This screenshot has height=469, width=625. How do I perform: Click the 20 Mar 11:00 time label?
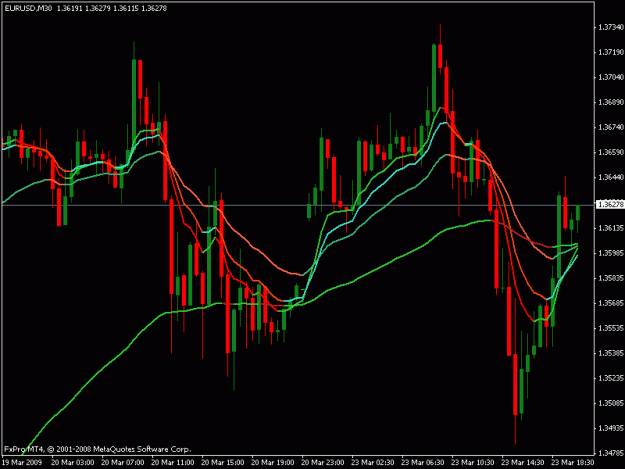click(173, 463)
